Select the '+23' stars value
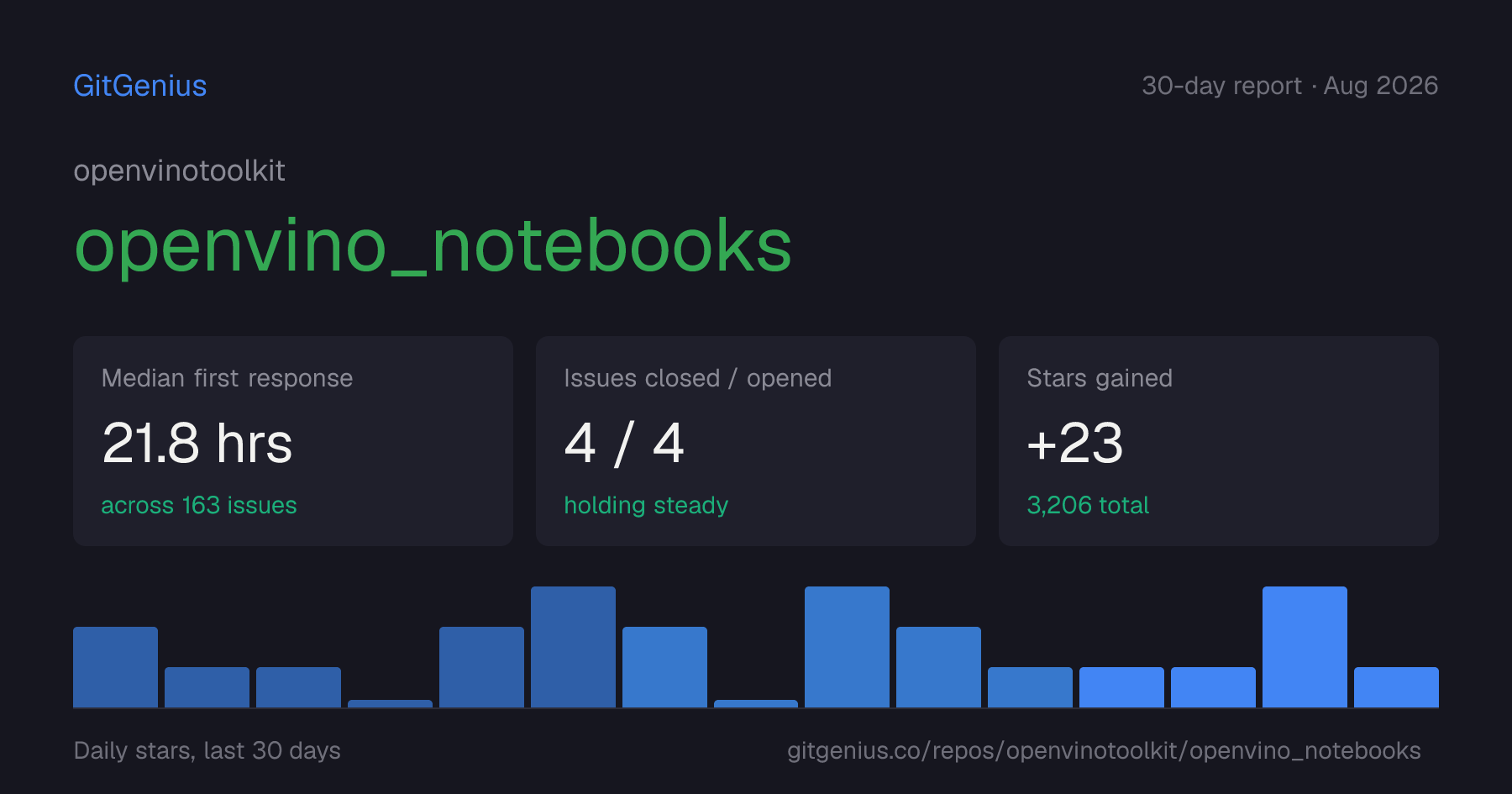 (x=1075, y=444)
